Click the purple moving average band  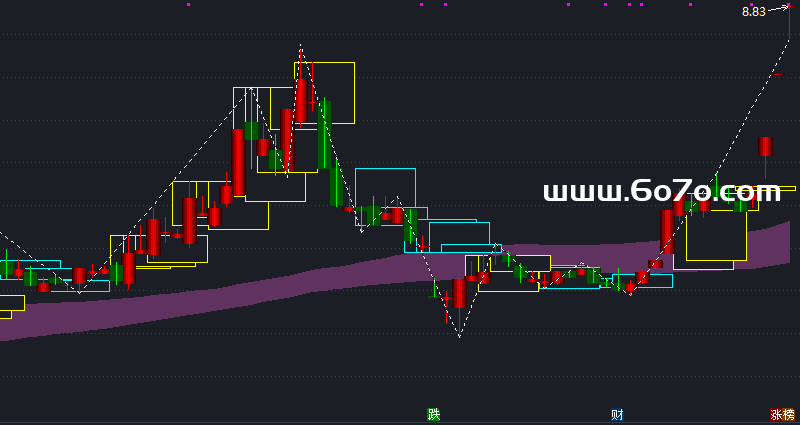pyautogui.click(x=300, y=285)
